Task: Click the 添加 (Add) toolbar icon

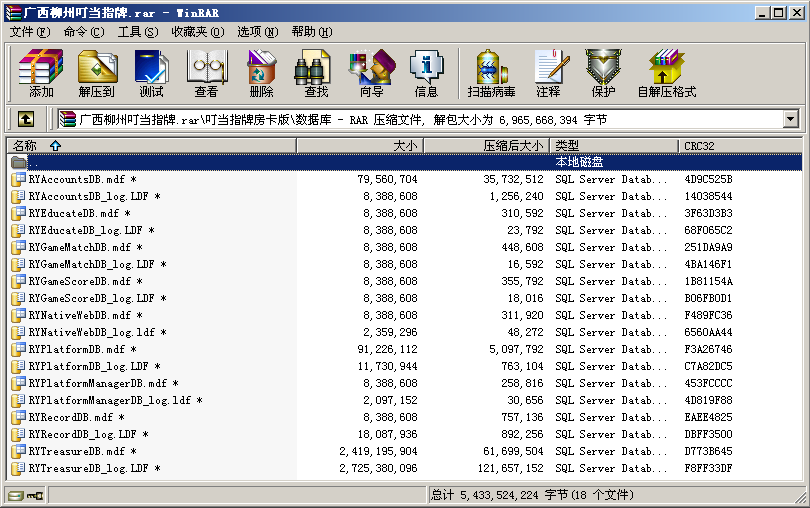Action: coord(41,74)
